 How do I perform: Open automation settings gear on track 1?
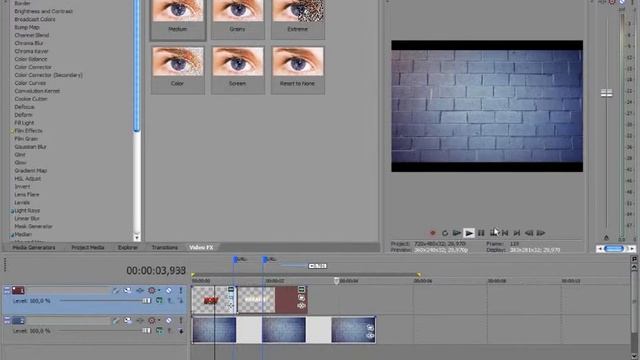pyautogui.click(x=152, y=290)
